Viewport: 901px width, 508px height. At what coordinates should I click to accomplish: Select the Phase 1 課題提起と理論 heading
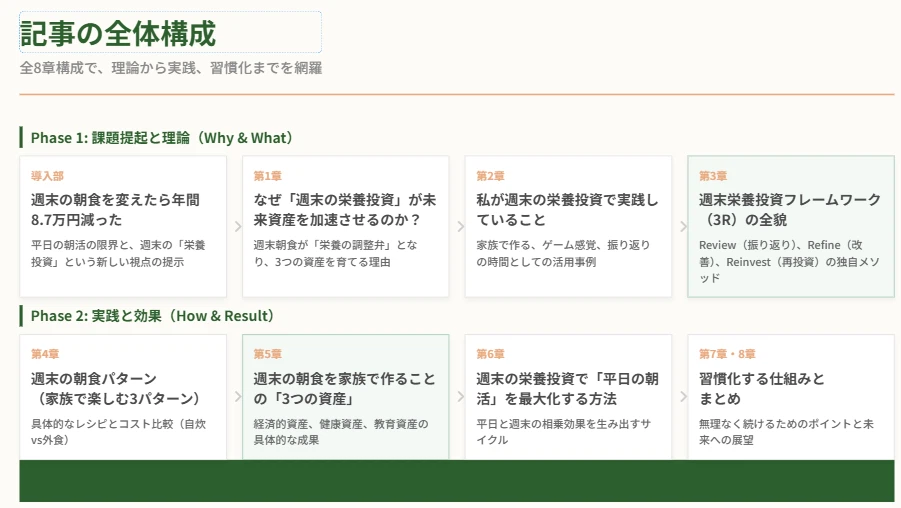coord(161,137)
